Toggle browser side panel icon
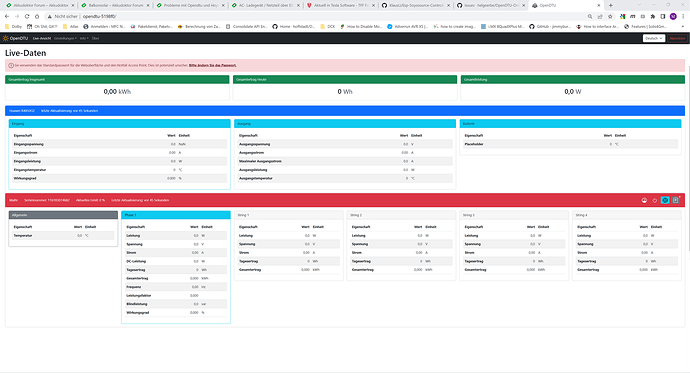This screenshot has height=373, width=690. click(663, 16)
